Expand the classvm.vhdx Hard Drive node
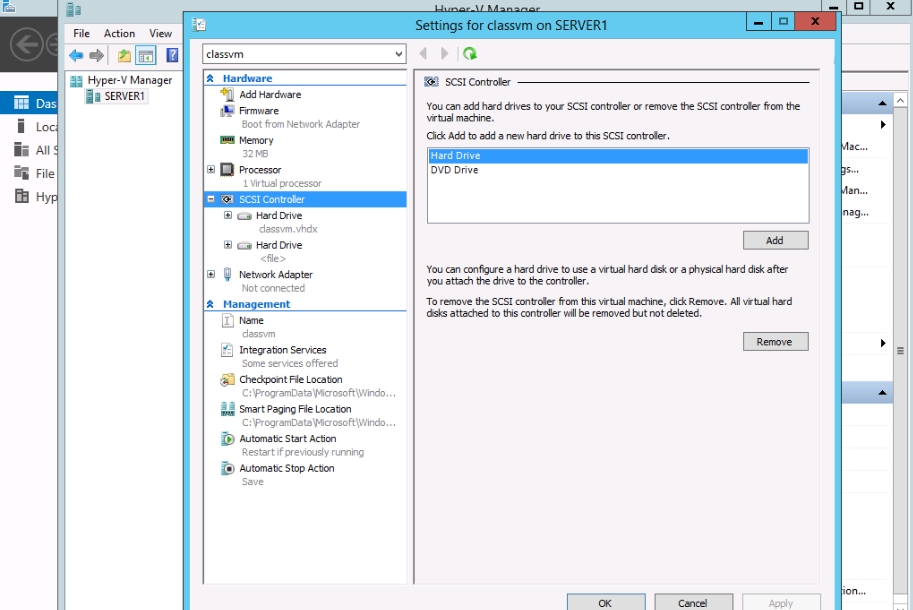The image size is (913, 610). coord(228,215)
